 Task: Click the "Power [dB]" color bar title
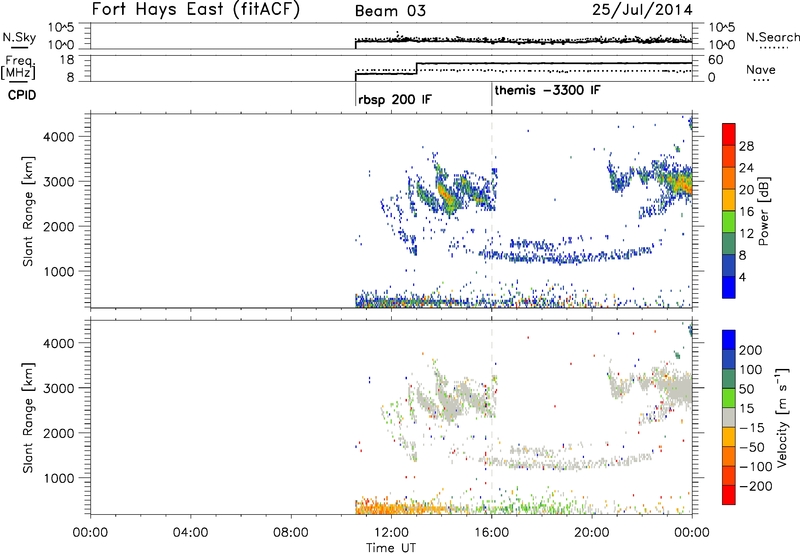[x=763, y=211]
